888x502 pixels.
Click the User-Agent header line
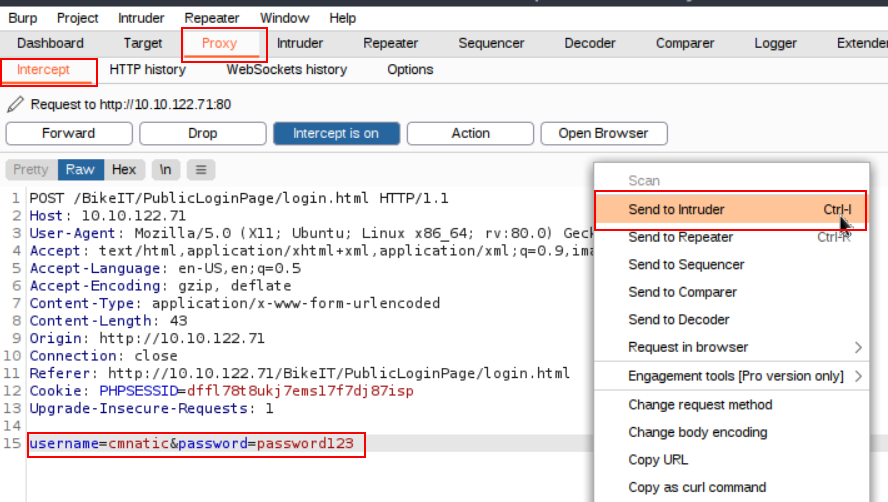[311, 233]
